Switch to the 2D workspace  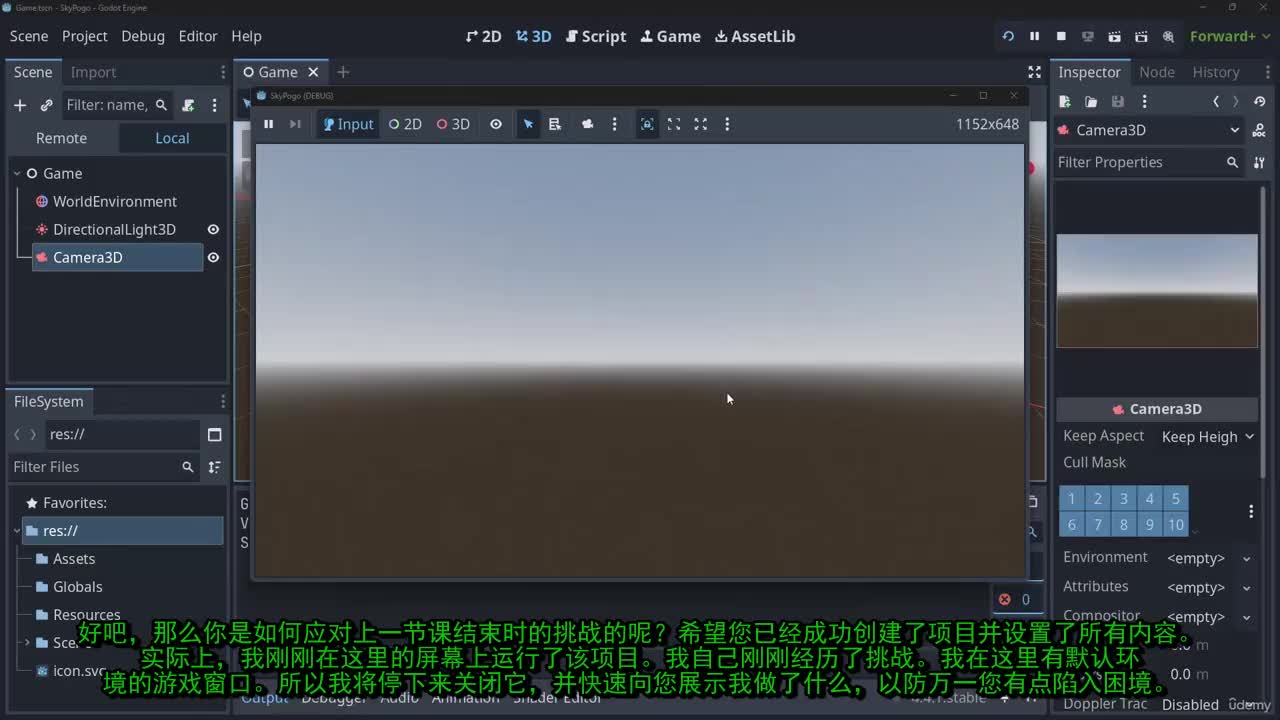(x=484, y=36)
